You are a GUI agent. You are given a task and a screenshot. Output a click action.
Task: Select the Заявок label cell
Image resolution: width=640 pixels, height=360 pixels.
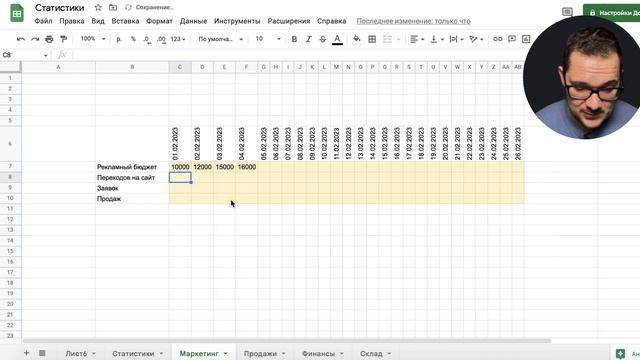[x=132, y=188]
